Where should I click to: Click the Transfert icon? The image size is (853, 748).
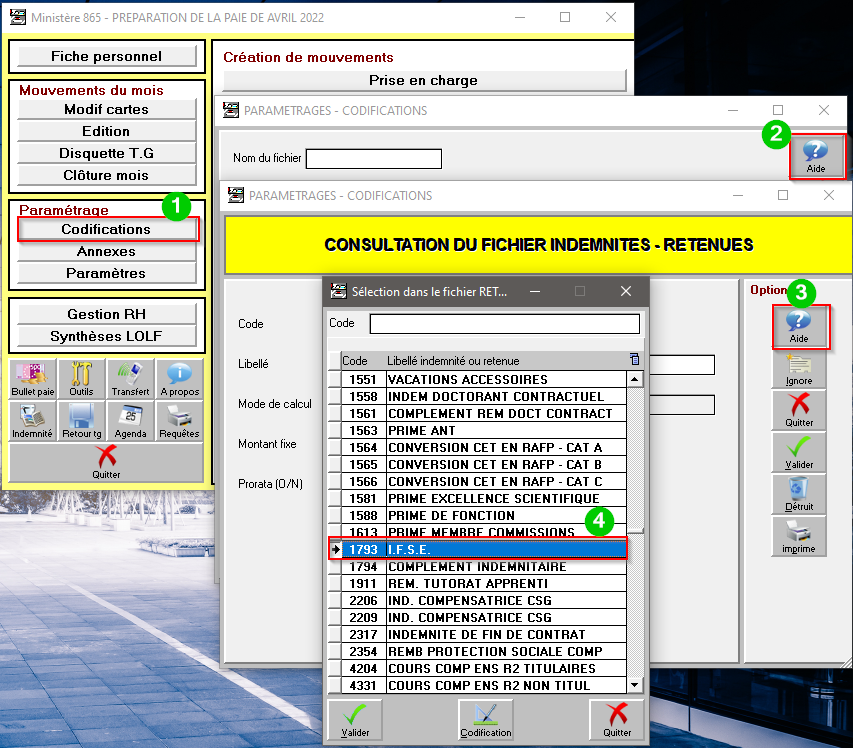(x=130, y=379)
